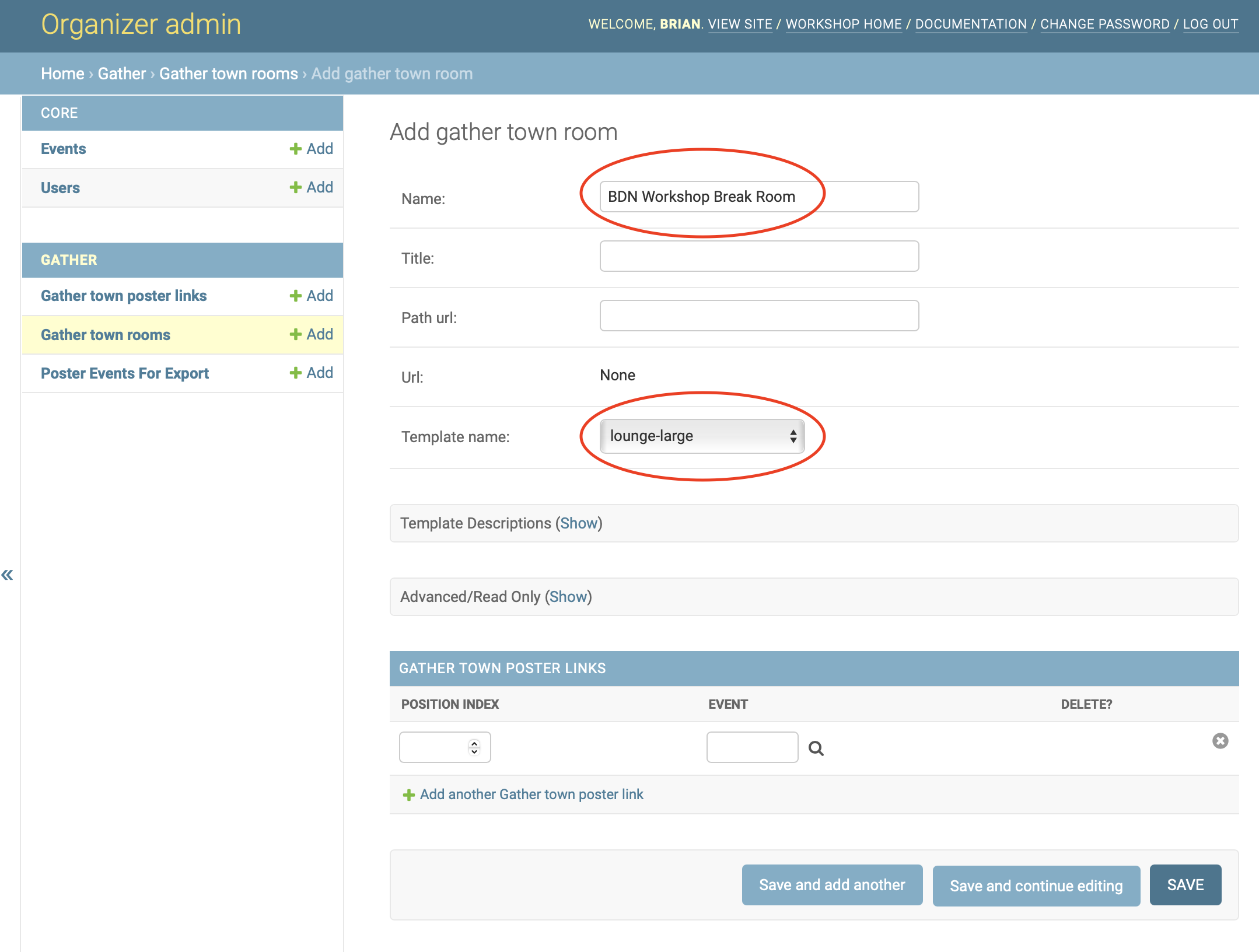Click Save and add another

coord(832,885)
